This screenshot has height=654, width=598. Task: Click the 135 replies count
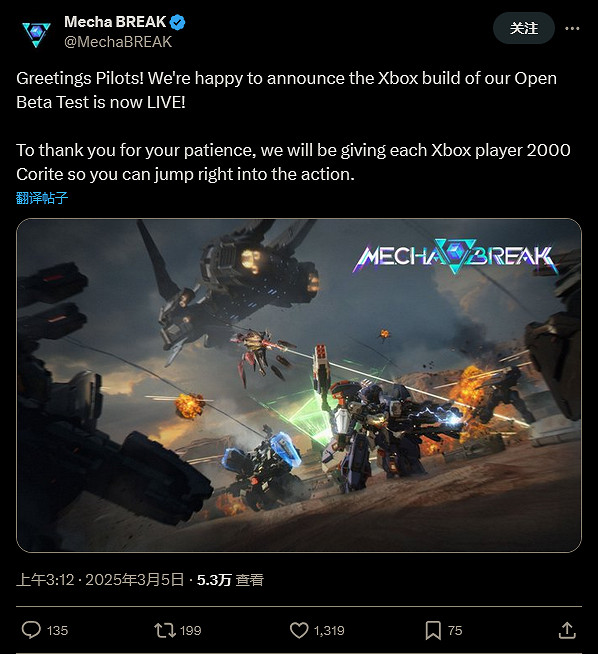point(57,630)
